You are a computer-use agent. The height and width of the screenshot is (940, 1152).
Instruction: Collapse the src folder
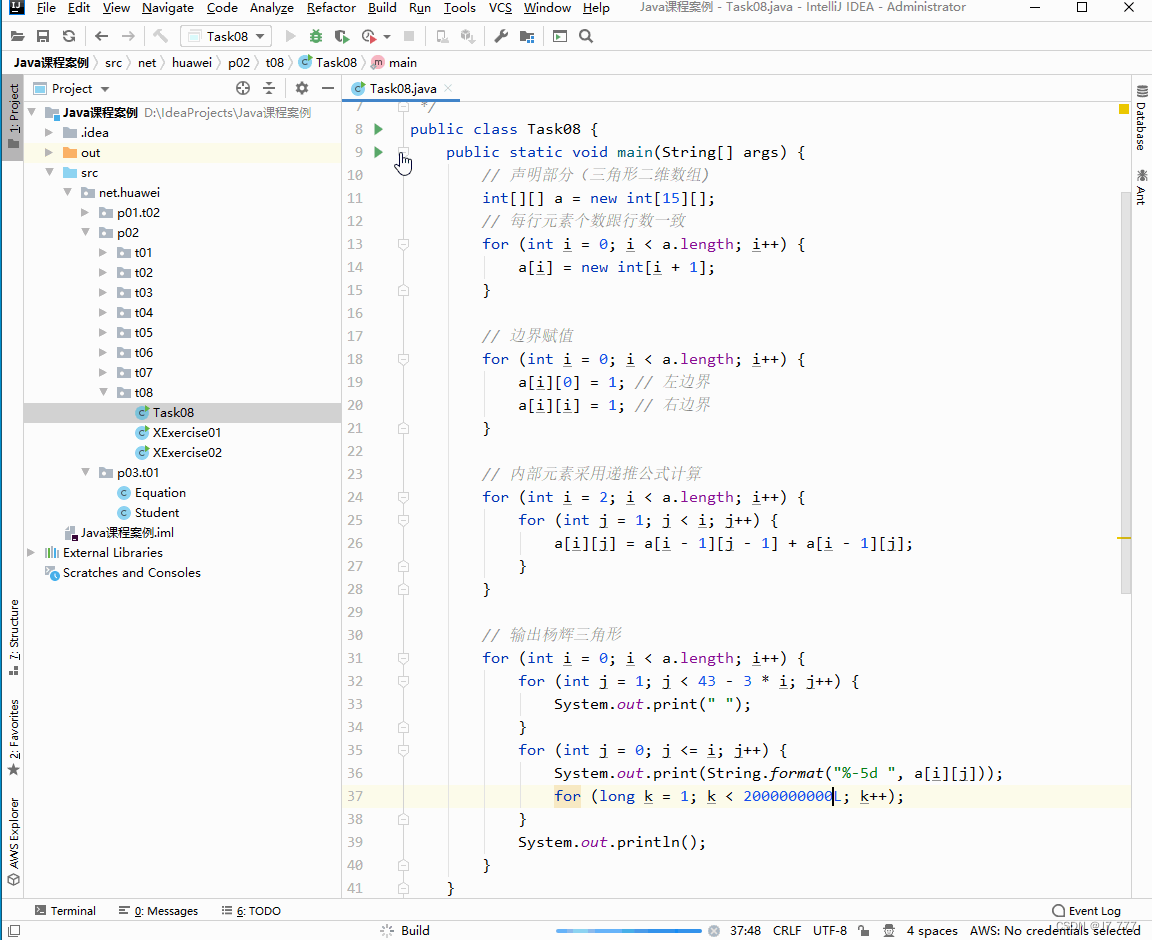click(49, 172)
